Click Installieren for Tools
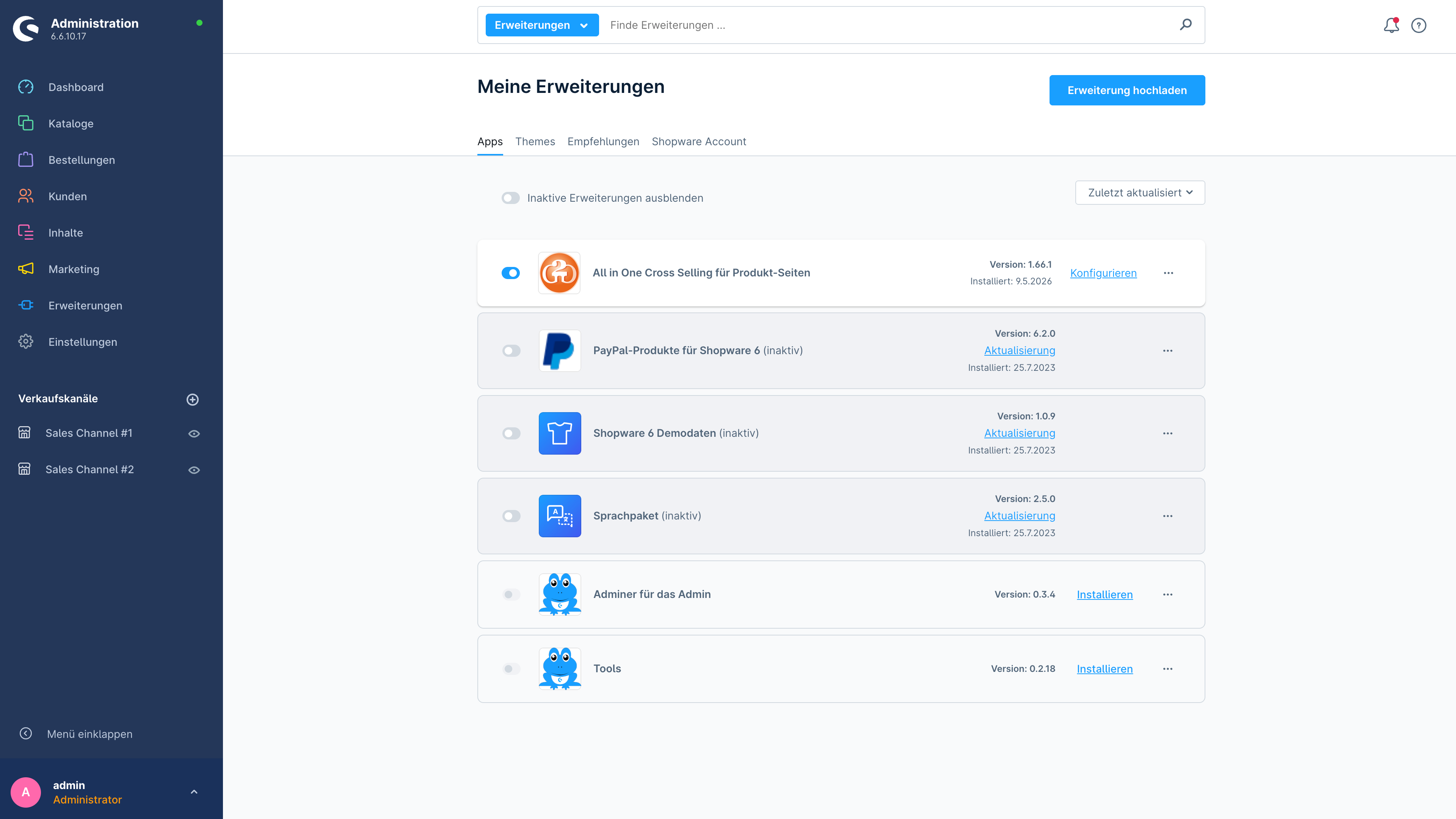1456x819 pixels. 1105,668
